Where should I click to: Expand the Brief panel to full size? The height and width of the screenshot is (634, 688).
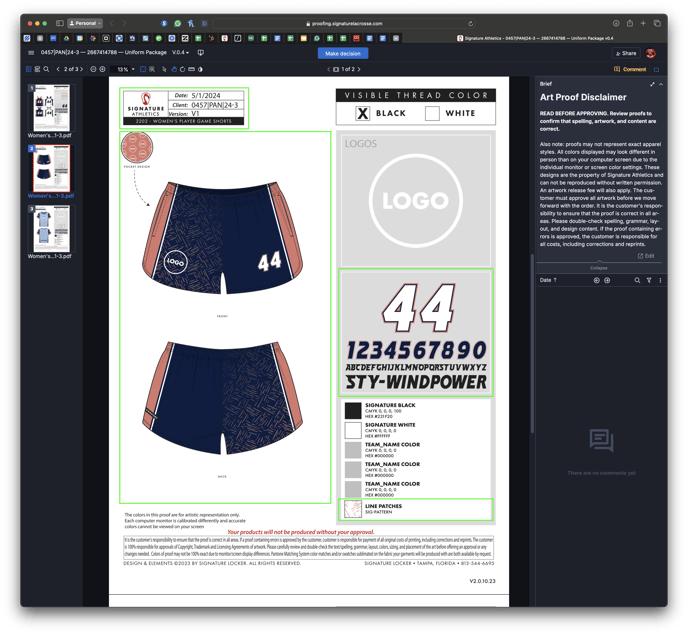tap(652, 84)
